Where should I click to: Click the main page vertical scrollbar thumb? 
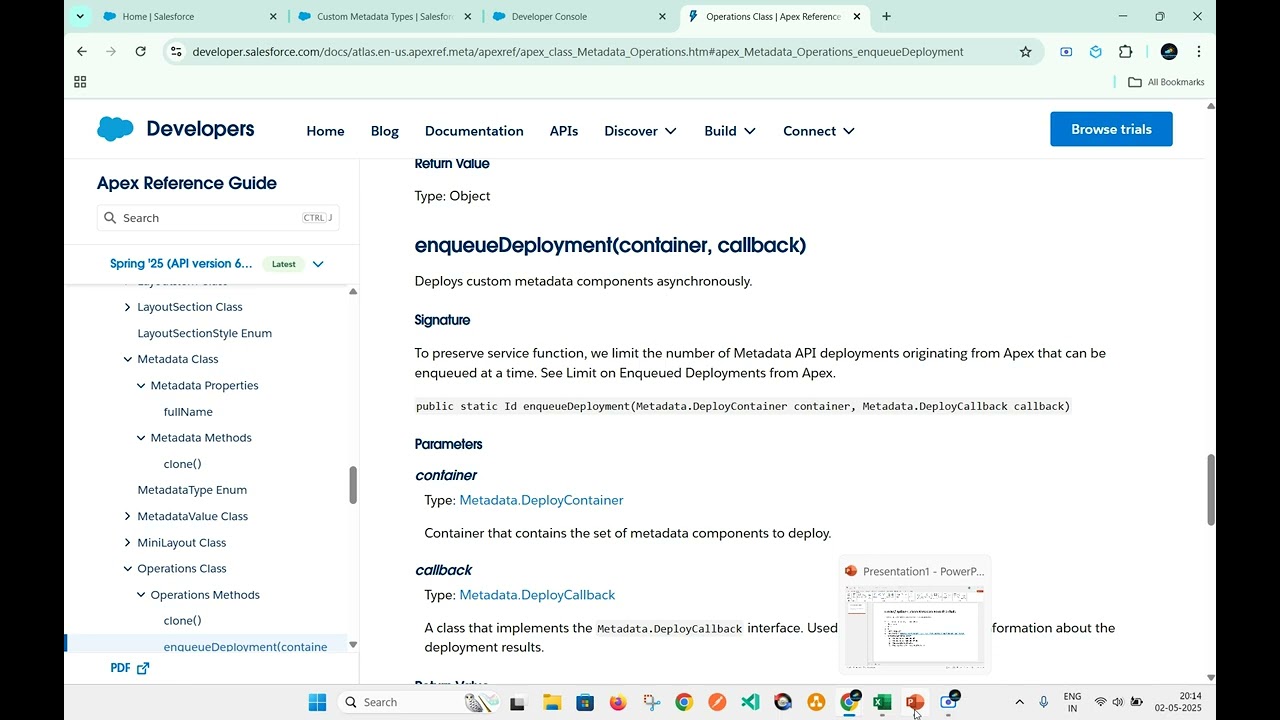coord(1211,490)
